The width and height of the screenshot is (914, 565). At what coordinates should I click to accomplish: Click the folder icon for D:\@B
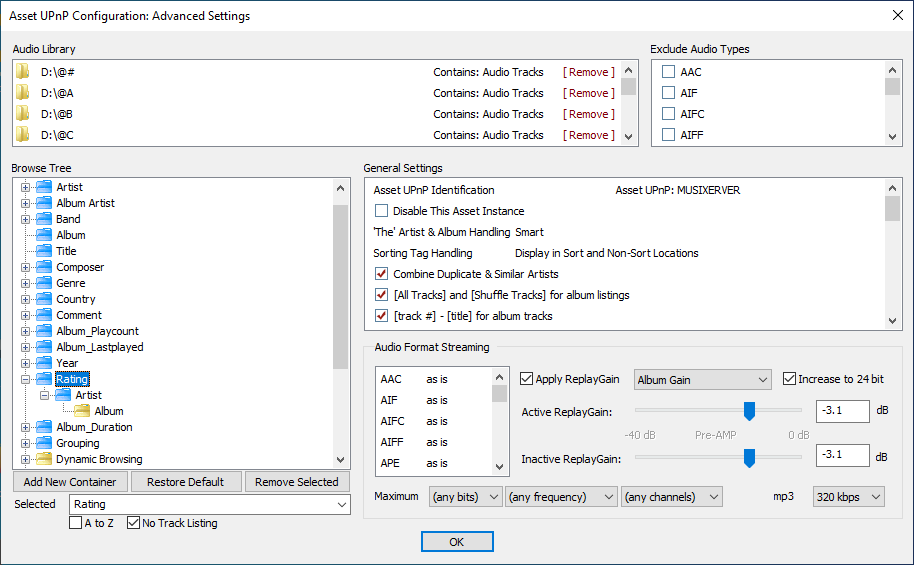pos(23,114)
